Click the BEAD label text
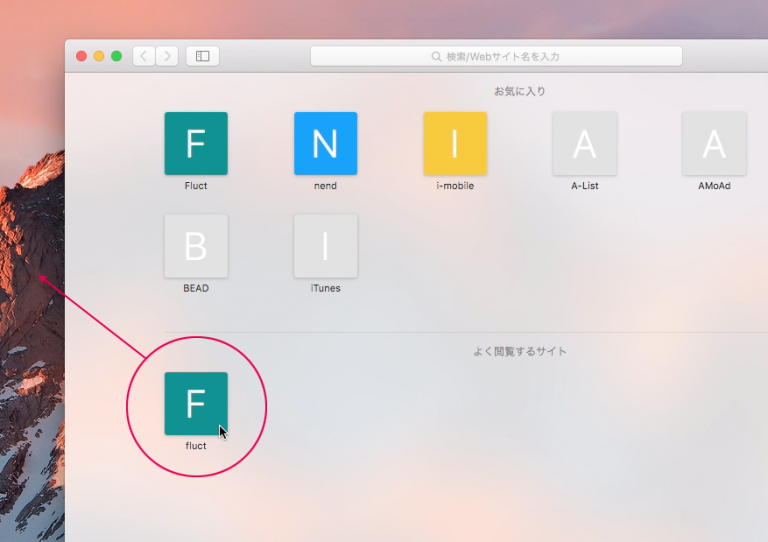This screenshot has height=542, width=768. 196,288
